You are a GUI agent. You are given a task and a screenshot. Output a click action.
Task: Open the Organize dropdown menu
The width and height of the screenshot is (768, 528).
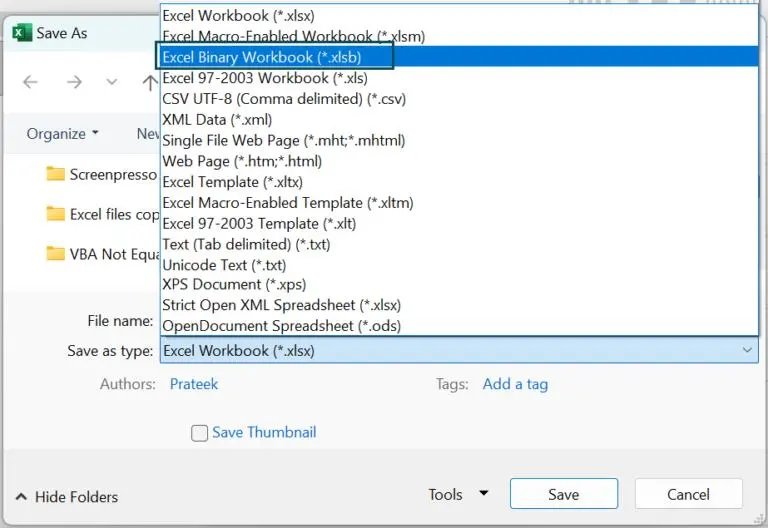[63, 134]
